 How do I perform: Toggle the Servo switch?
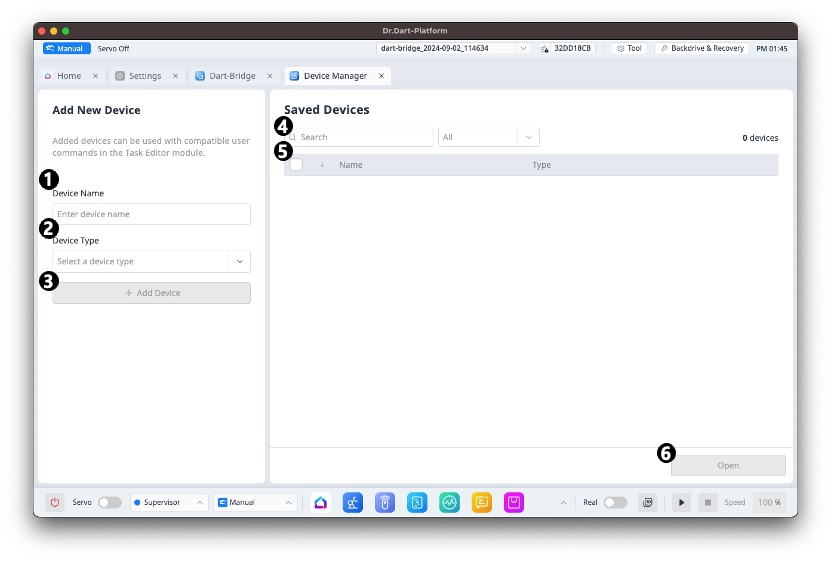point(109,502)
